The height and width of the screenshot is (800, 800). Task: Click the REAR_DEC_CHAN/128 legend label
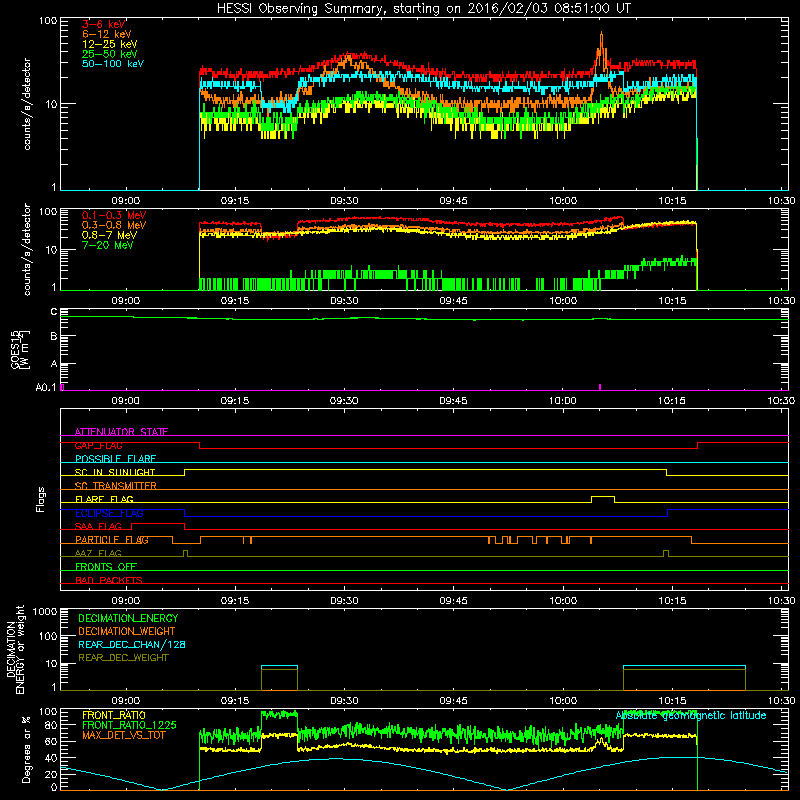click(132, 645)
